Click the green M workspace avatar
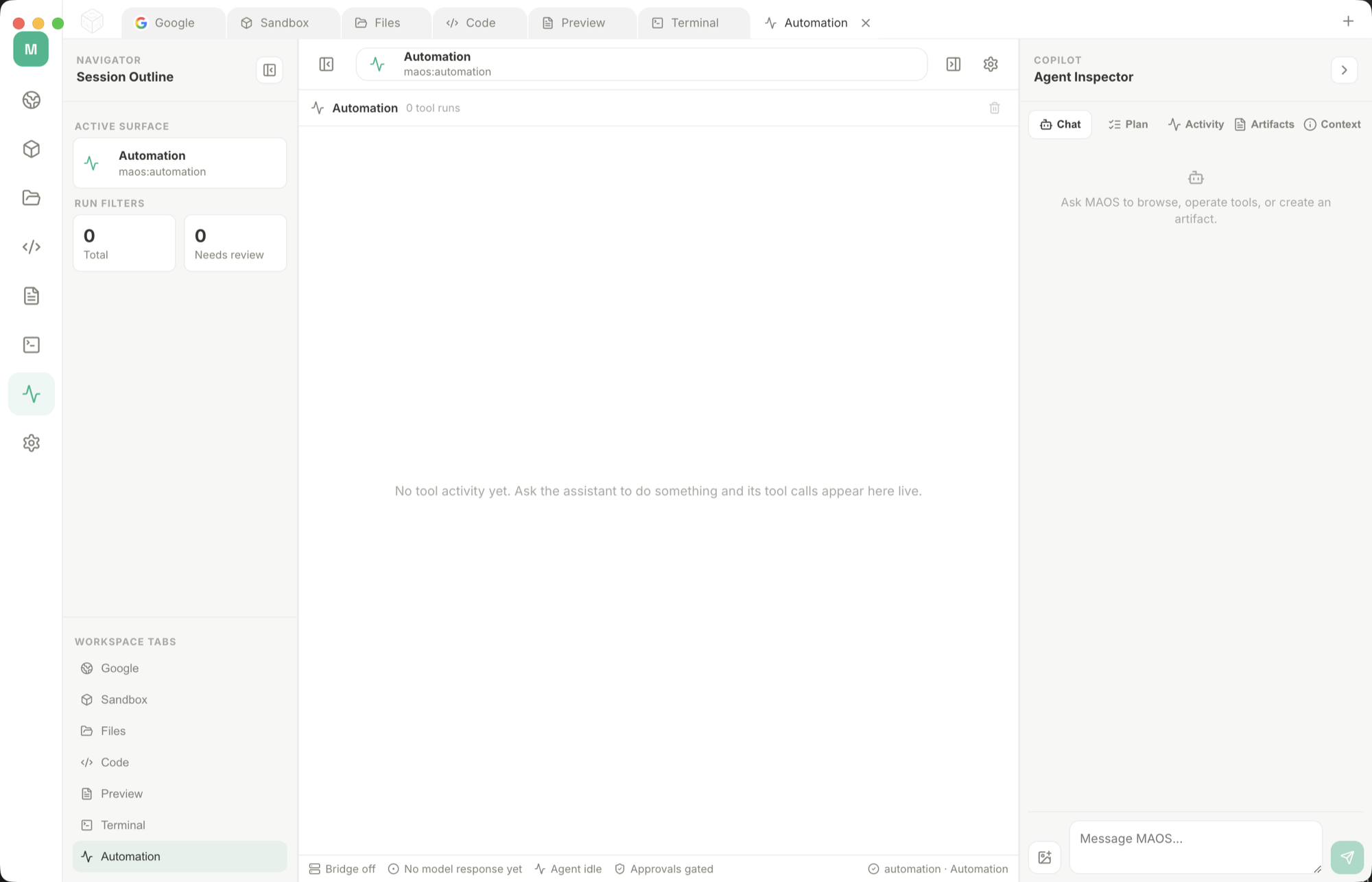Screen dimensions: 1372x882 pos(31,49)
